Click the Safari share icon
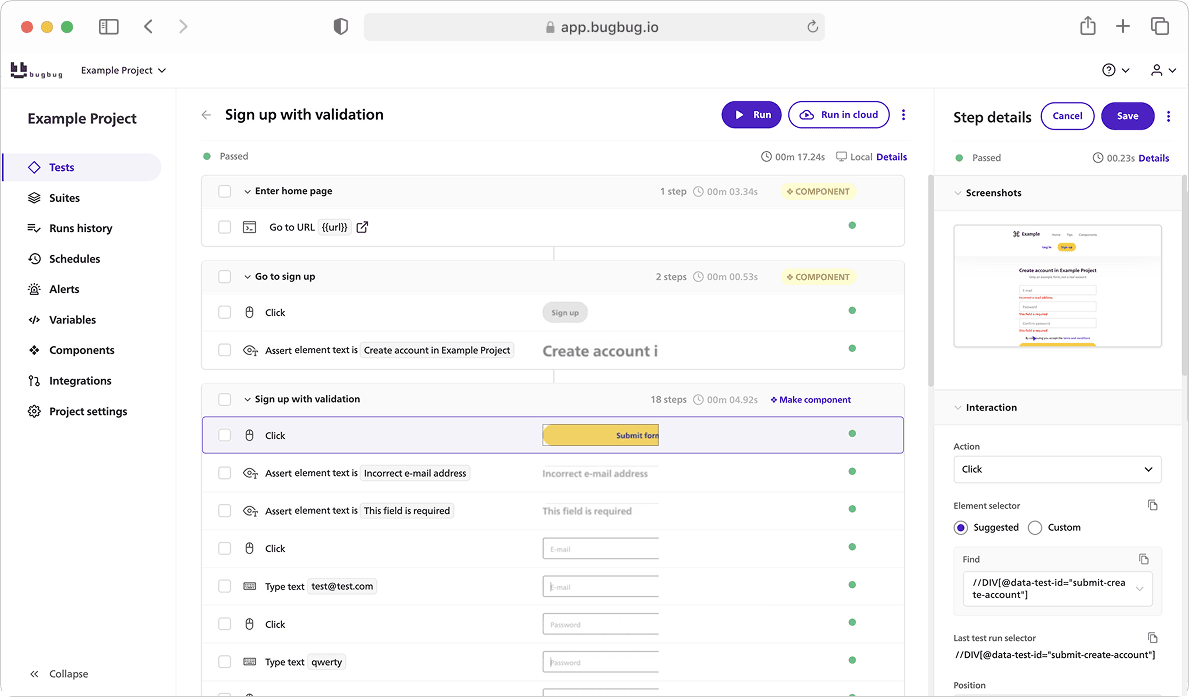Screen dimensions: 1201x697 click(1088, 27)
